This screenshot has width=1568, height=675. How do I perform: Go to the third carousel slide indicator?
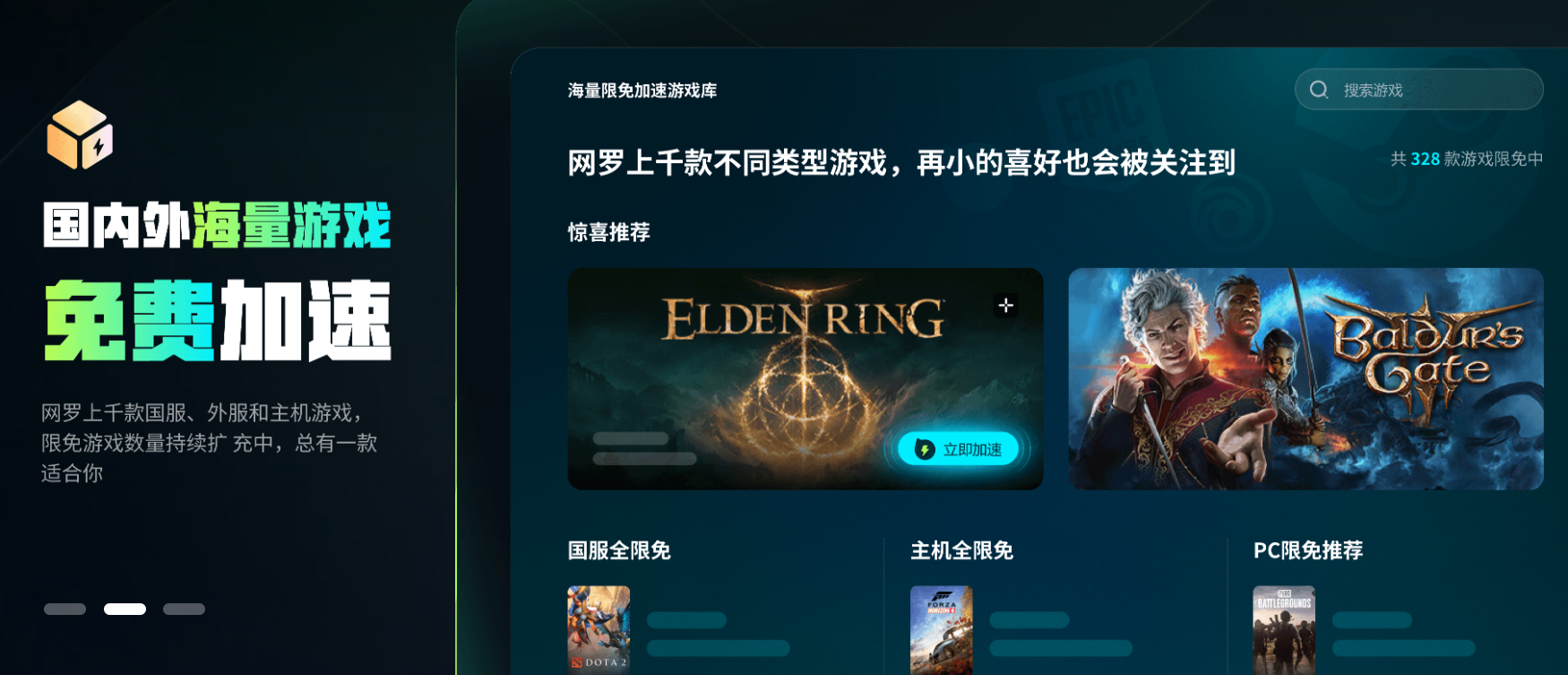[x=184, y=609]
